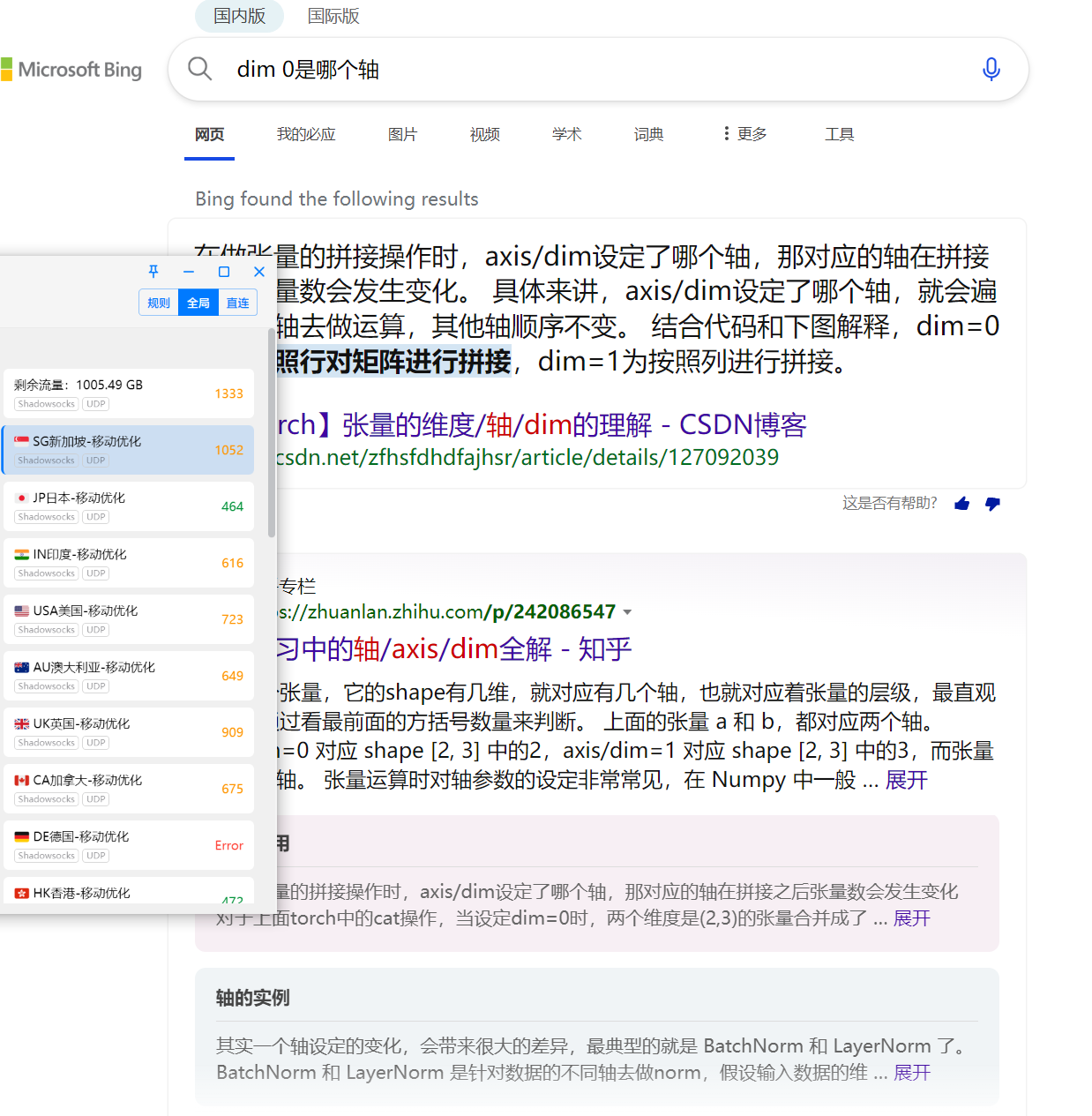Open the 工具 tools menu
The image size is (1092, 1116).
(x=839, y=134)
